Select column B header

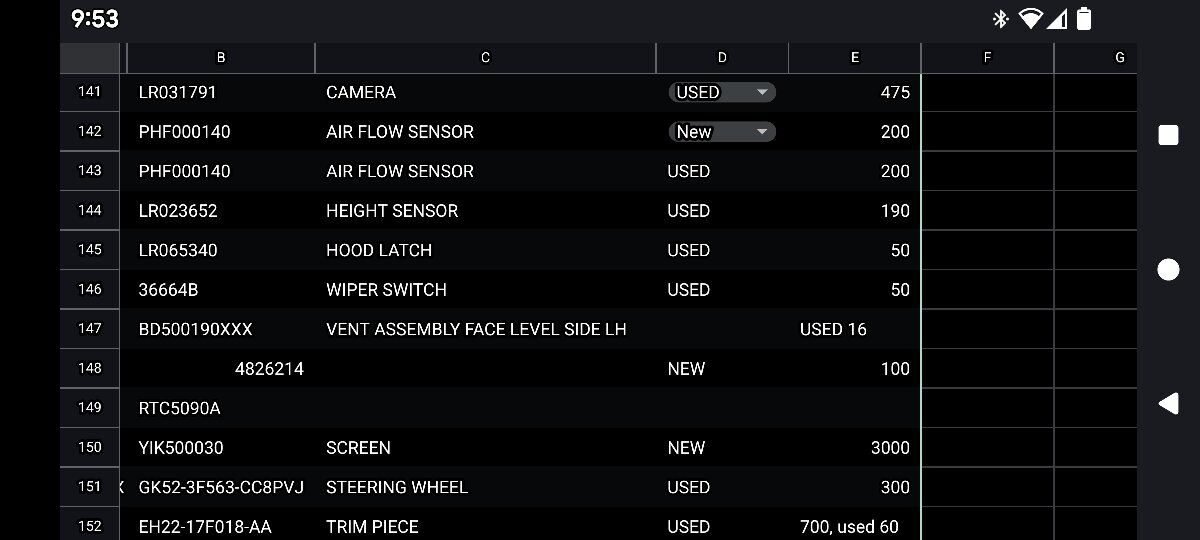tap(221, 58)
